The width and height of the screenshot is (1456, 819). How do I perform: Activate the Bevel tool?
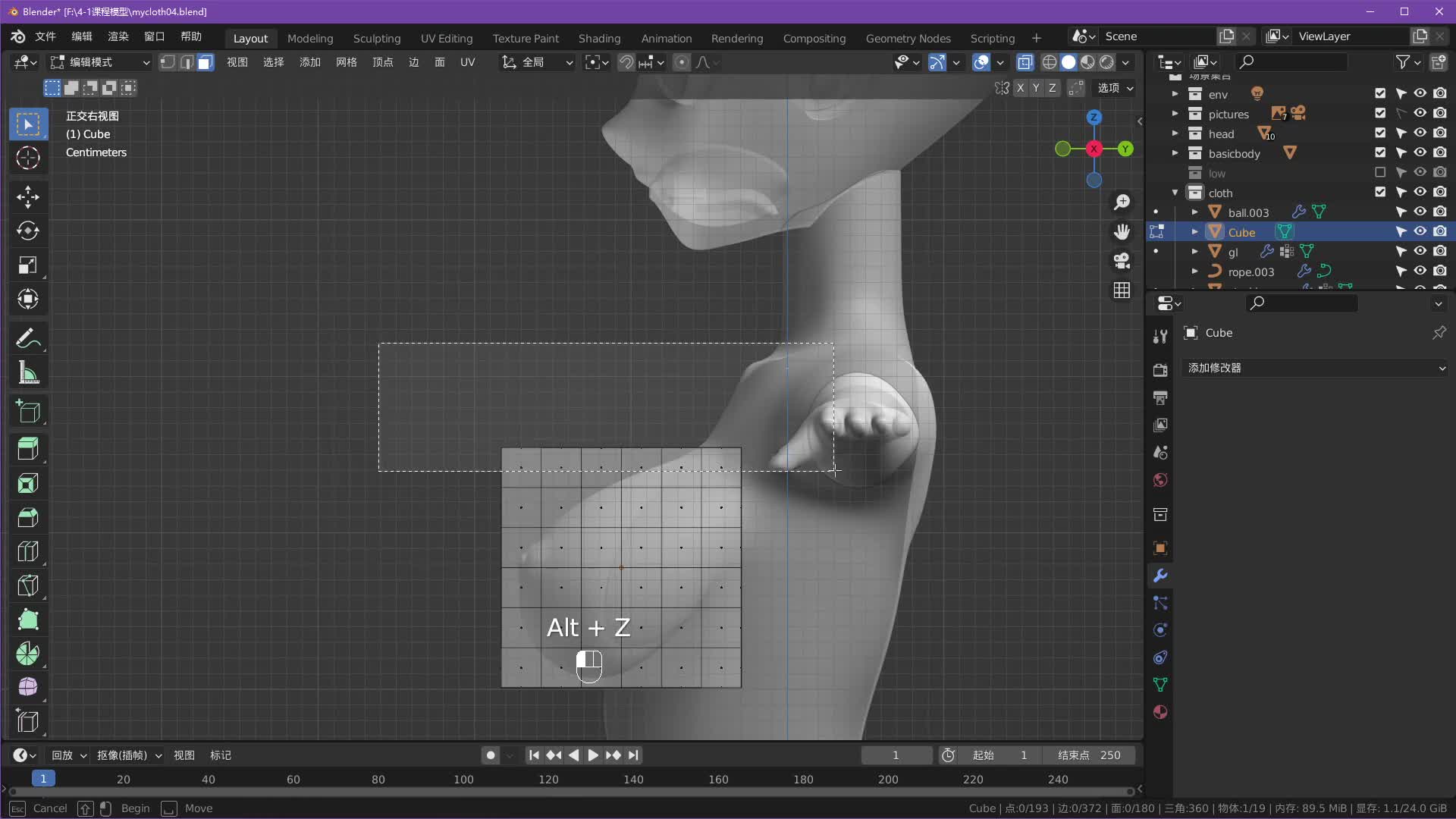pos(28,517)
